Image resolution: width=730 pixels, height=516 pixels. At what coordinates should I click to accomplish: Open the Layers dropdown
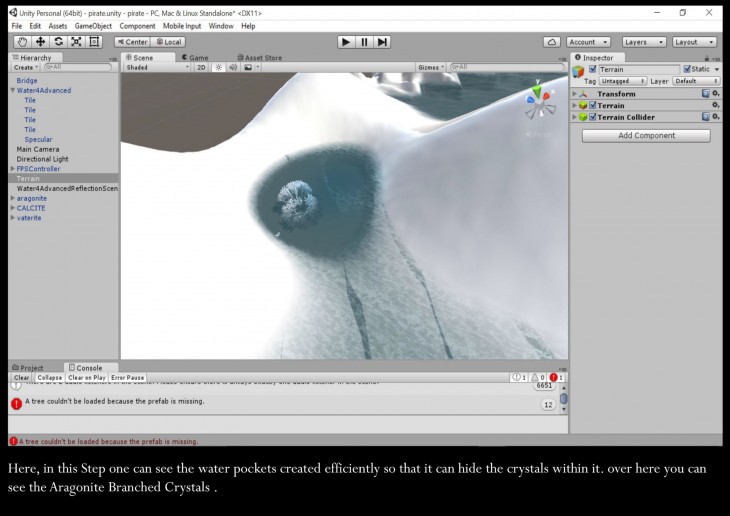[x=643, y=42]
